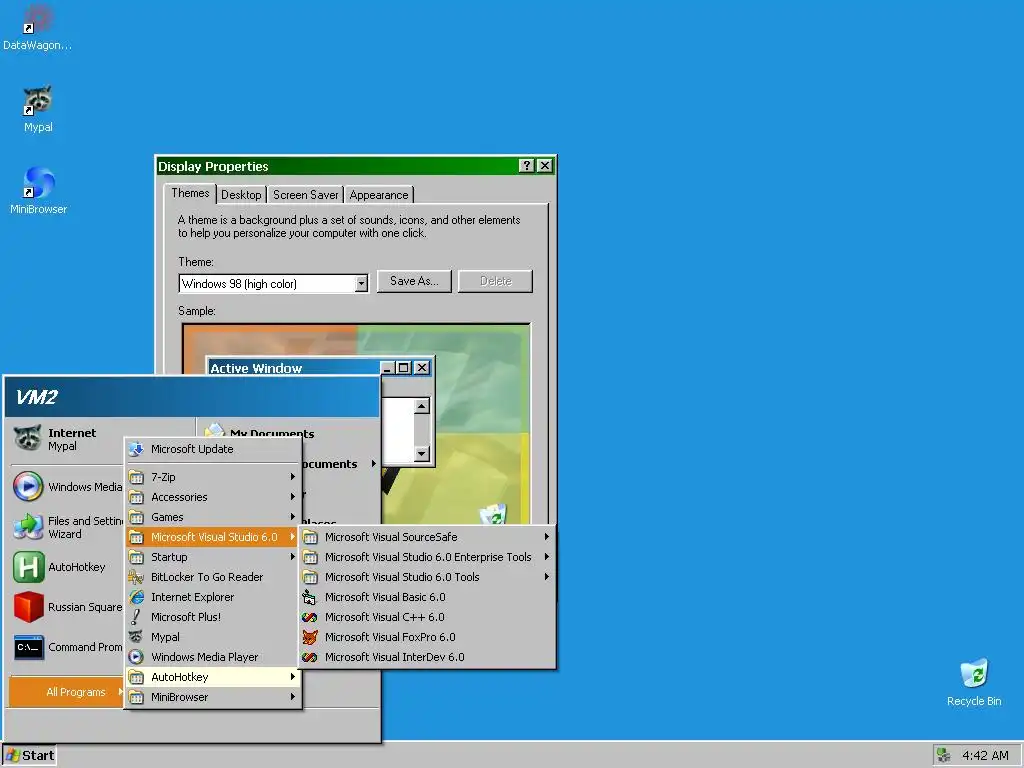
Task: Click the sample window scroll down arrow
Action: 422,453
